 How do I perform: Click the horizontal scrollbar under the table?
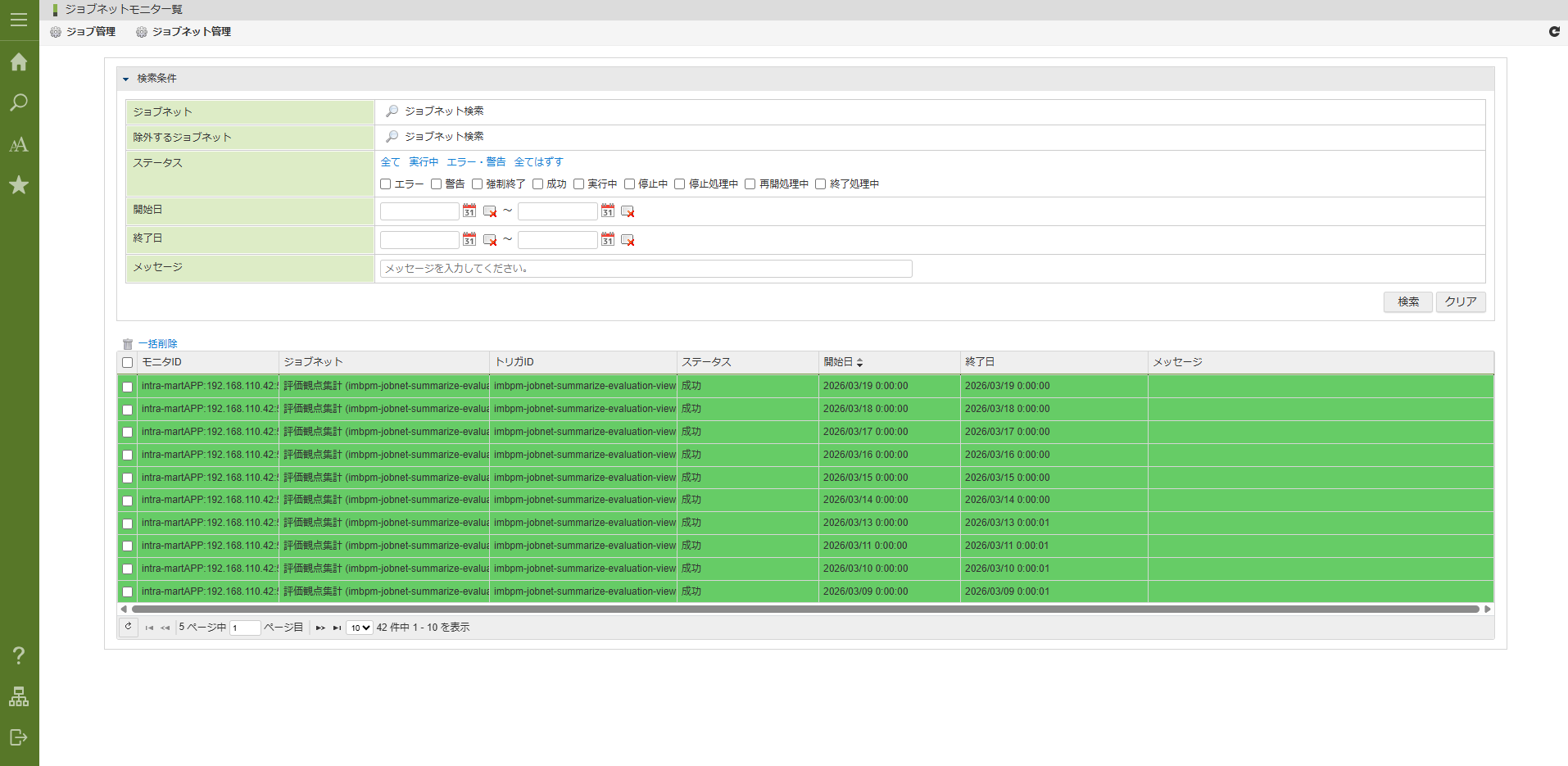point(804,610)
